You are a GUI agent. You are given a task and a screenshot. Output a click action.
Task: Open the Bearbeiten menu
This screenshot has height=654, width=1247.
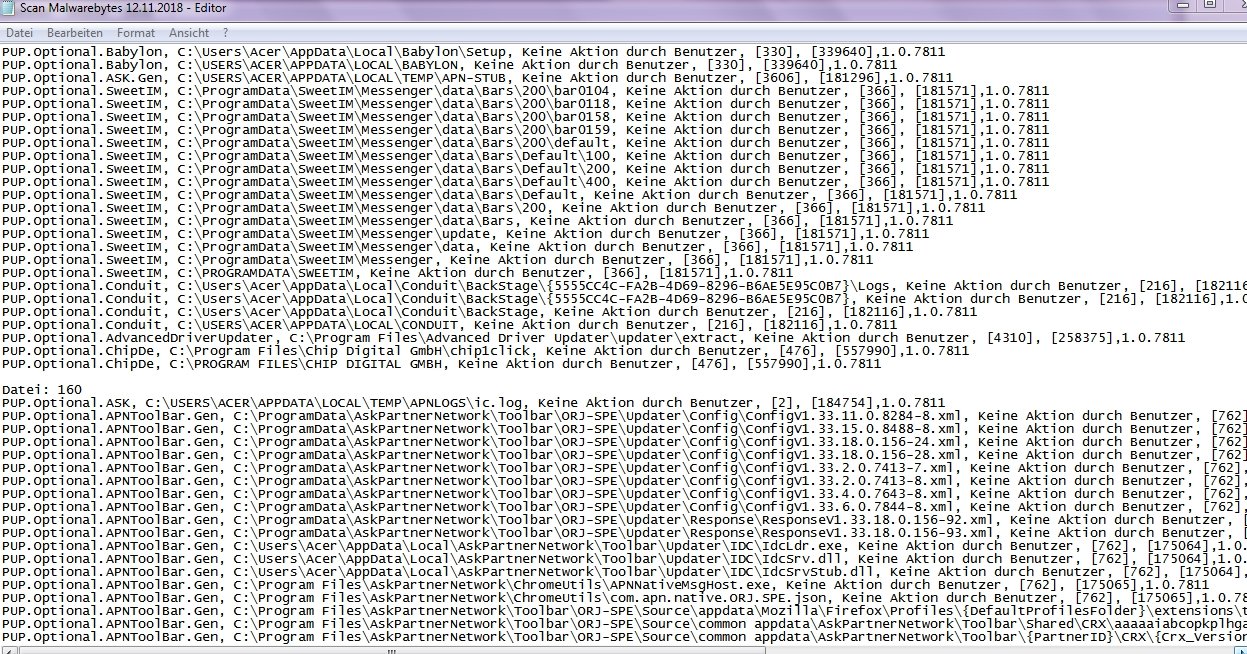pos(74,33)
